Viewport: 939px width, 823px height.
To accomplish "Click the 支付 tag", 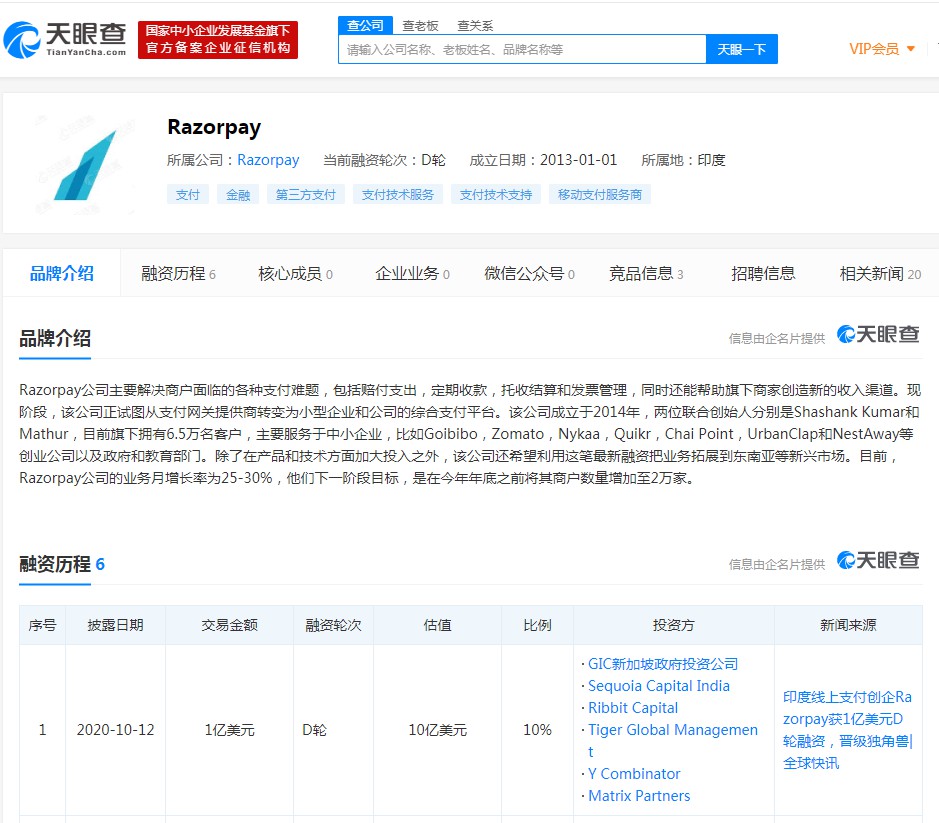I will [x=188, y=195].
